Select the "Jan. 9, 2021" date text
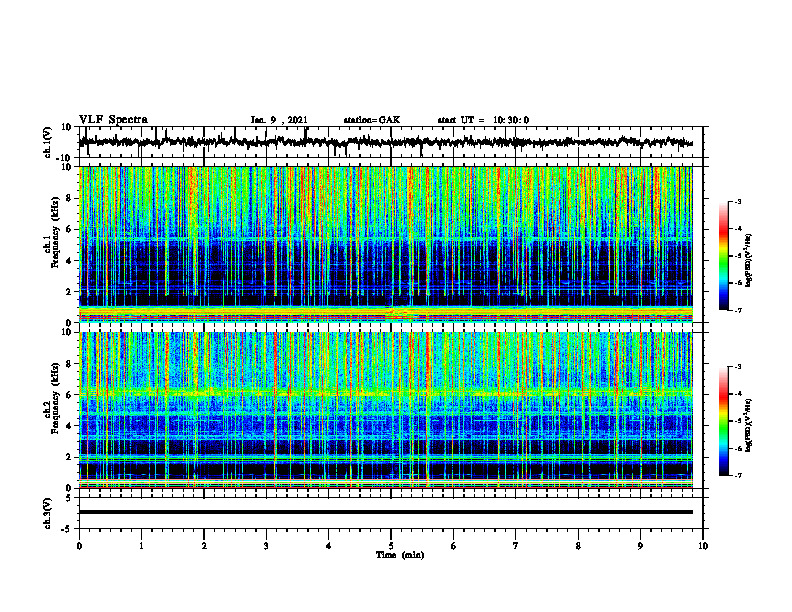This screenshot has width=792, height=612. pos(279,120)
